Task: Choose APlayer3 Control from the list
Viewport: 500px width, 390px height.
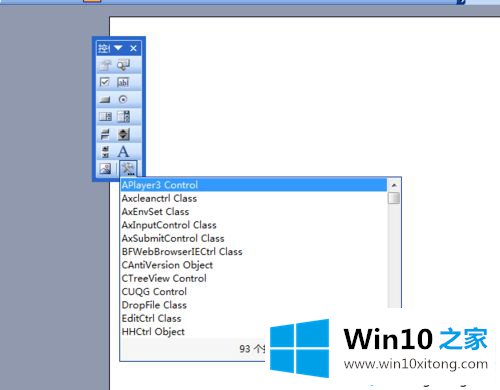Action: click(254, 185)
